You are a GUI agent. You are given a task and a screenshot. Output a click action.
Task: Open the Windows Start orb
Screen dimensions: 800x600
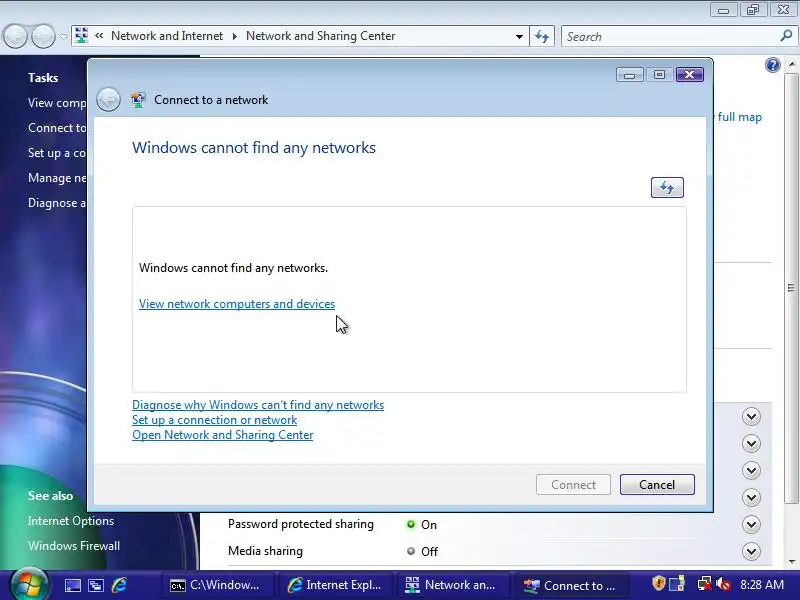(29, 585)
